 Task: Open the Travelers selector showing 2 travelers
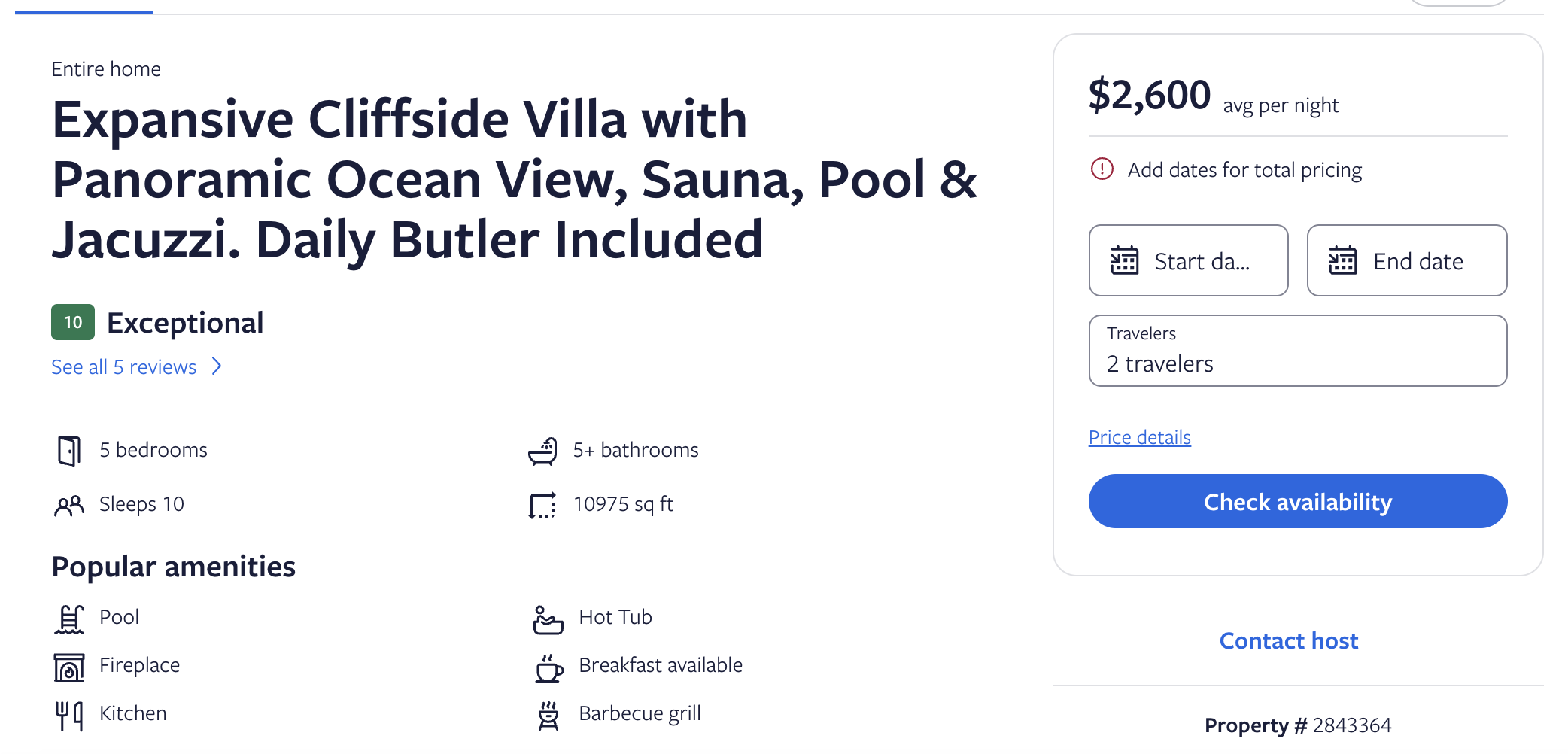point(1297,351)
